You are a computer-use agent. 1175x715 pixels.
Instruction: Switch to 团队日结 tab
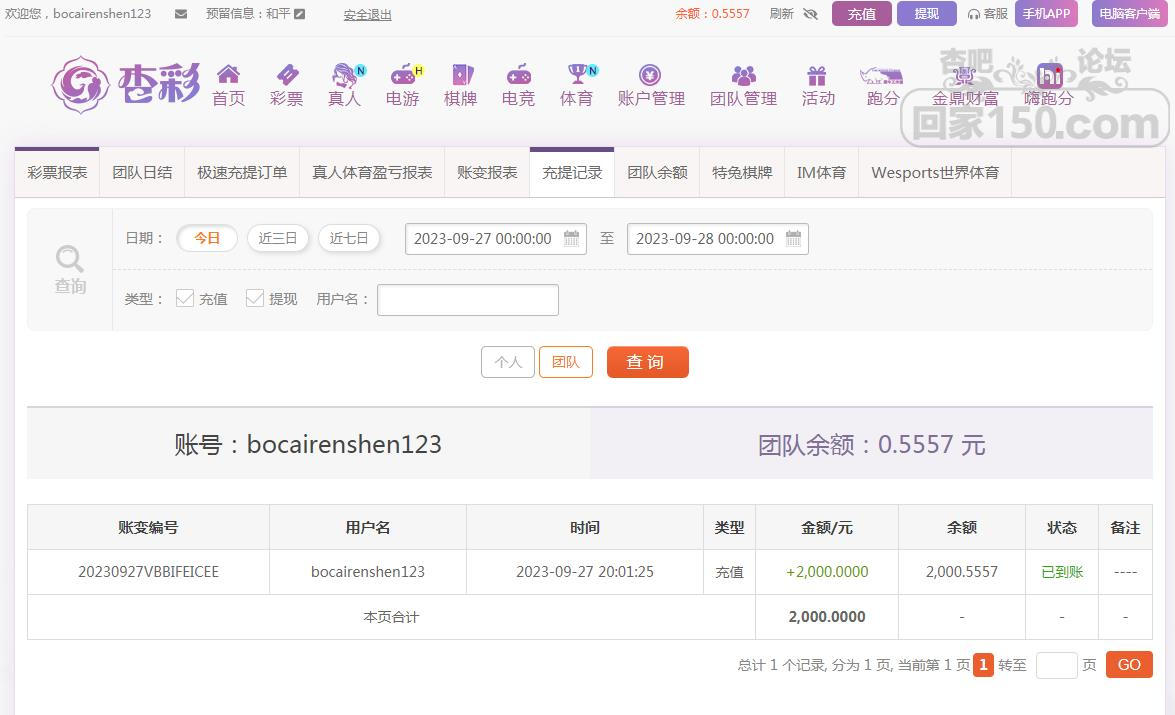[142, 172]
